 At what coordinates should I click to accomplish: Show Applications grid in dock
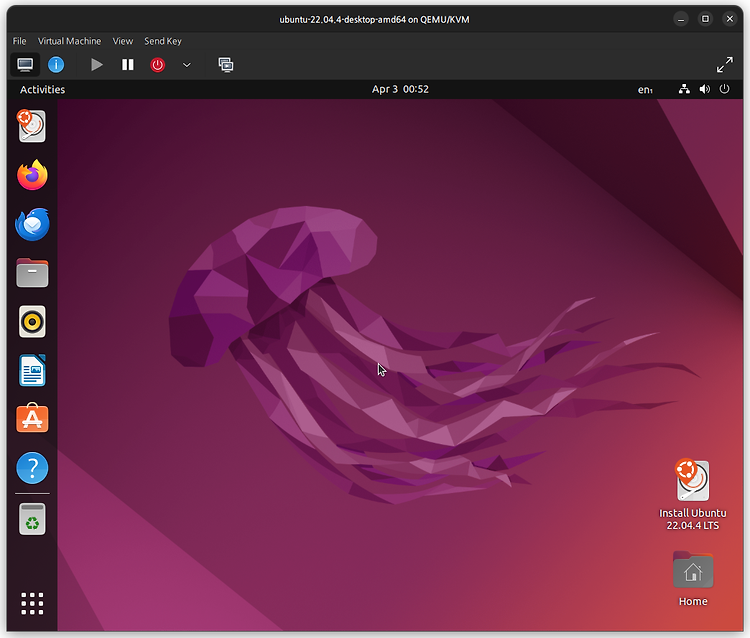click(32, 604)
